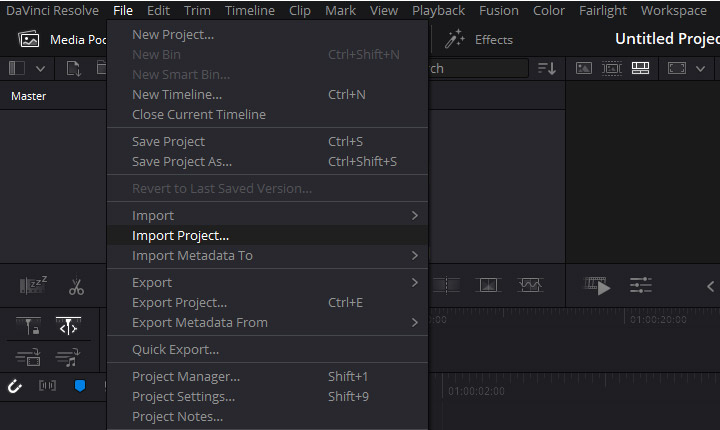Choose Import Project from File menu
Viewport: 720px width, 430px height.
181,235
